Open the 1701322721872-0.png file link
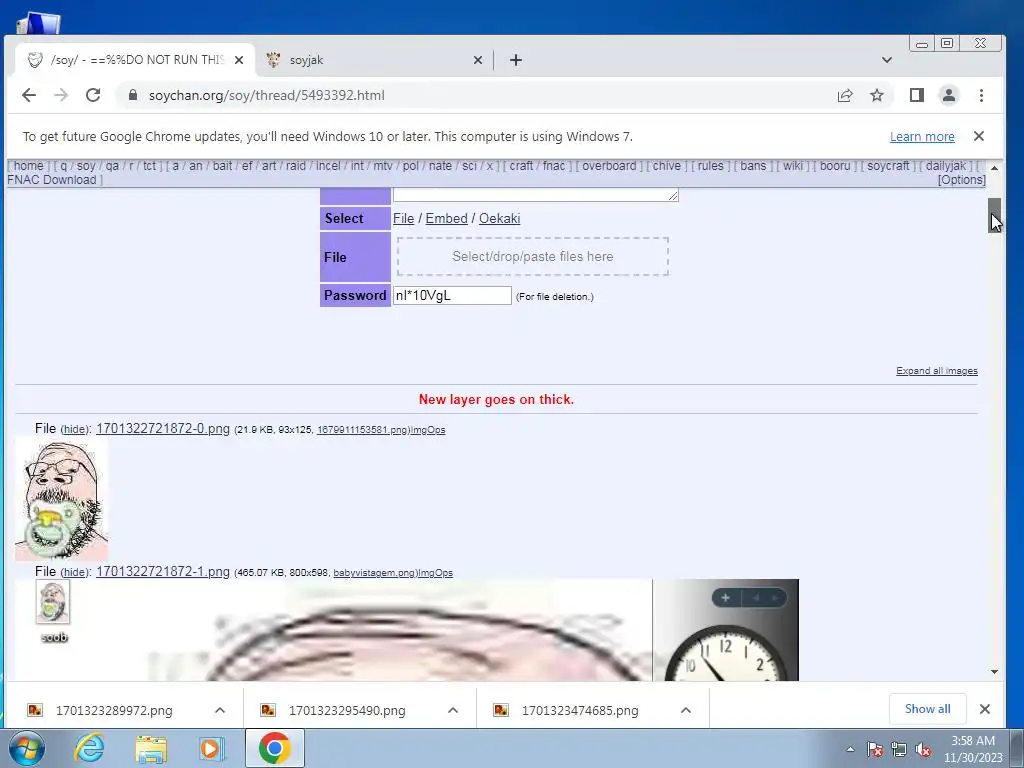The width and height of the screenshot is (1024, 768). (x=163, y=428)
